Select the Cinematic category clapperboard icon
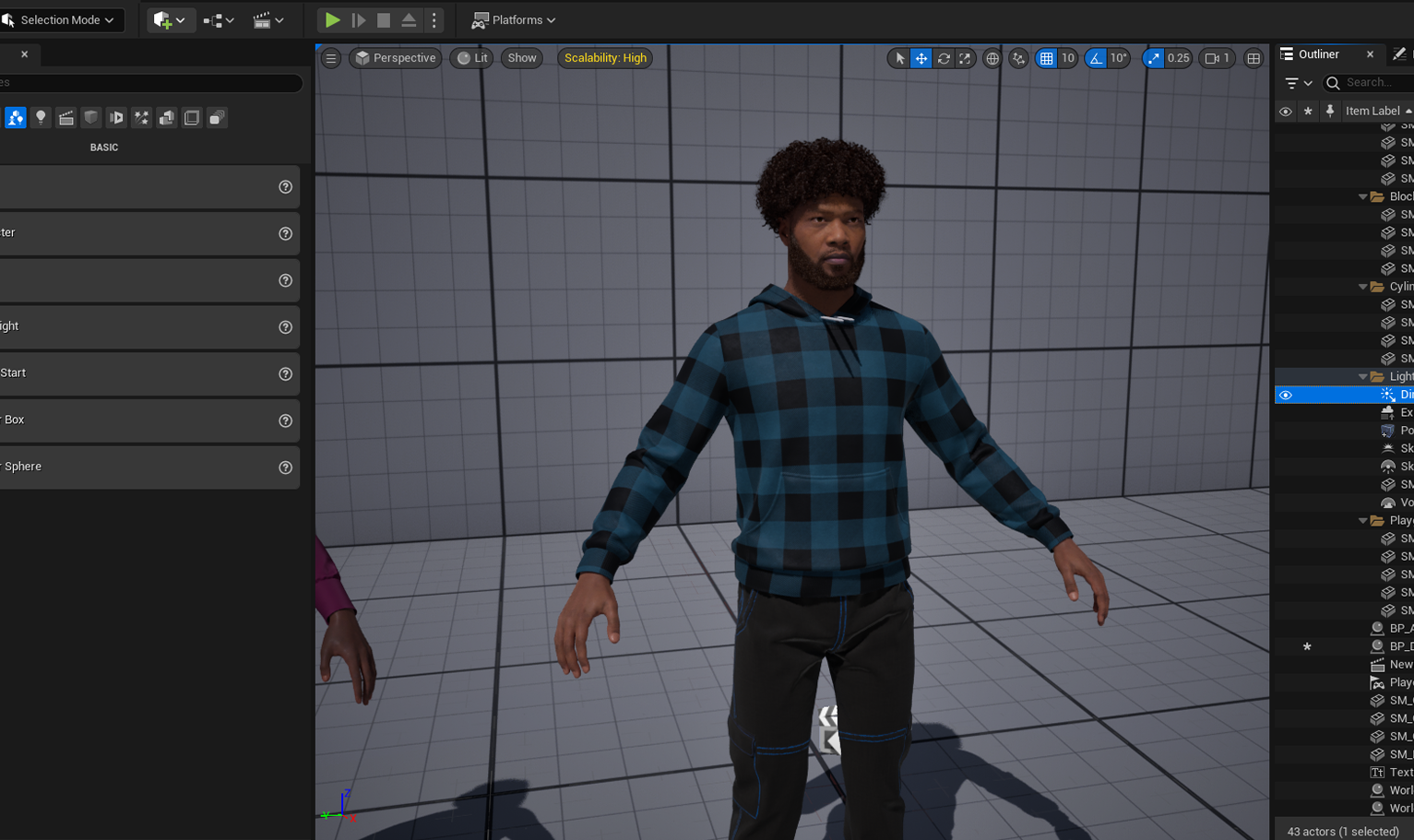Image resolution: width=1414 pixels, height=840 pixels. [65, 117]
